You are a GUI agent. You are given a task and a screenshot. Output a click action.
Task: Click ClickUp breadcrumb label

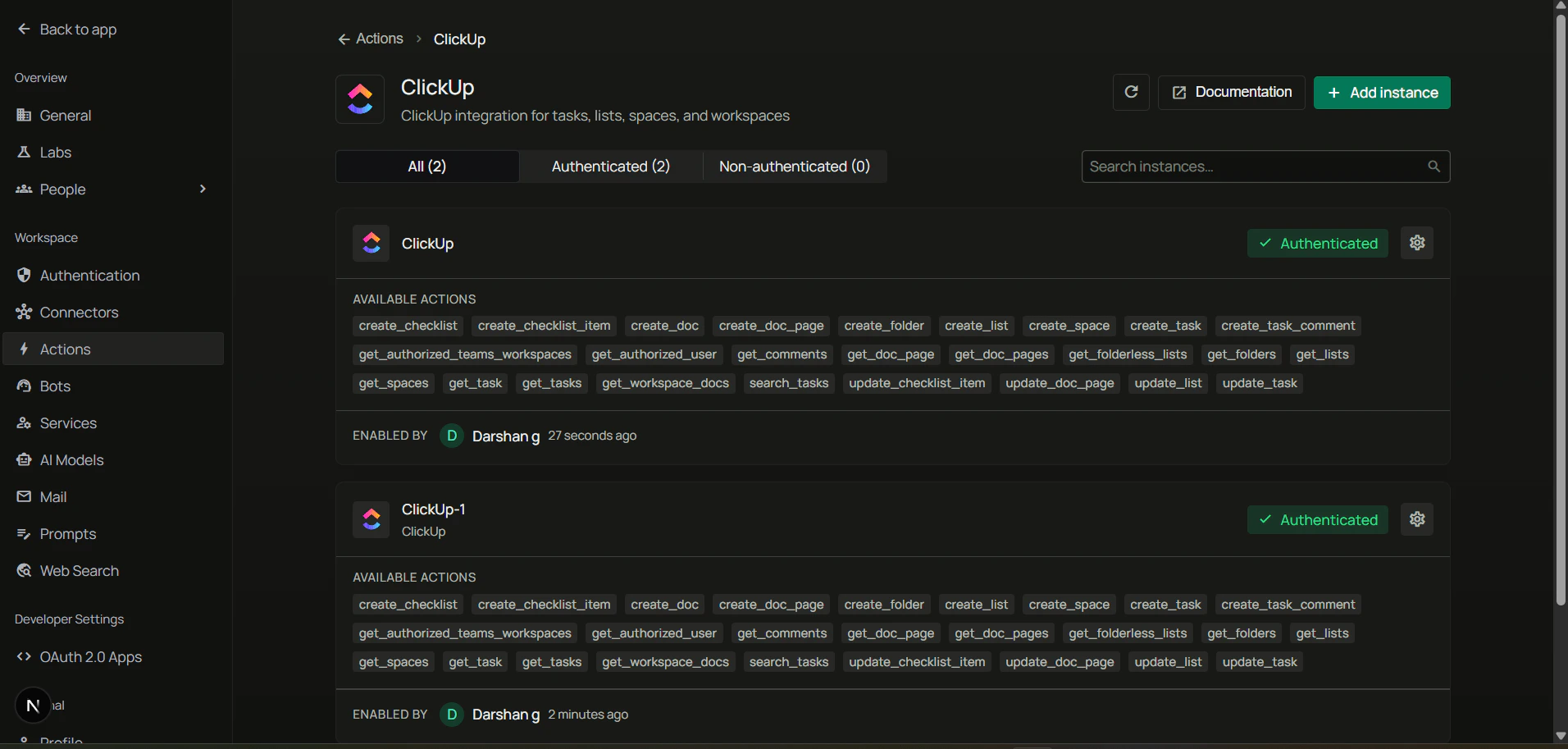[459, 39]
